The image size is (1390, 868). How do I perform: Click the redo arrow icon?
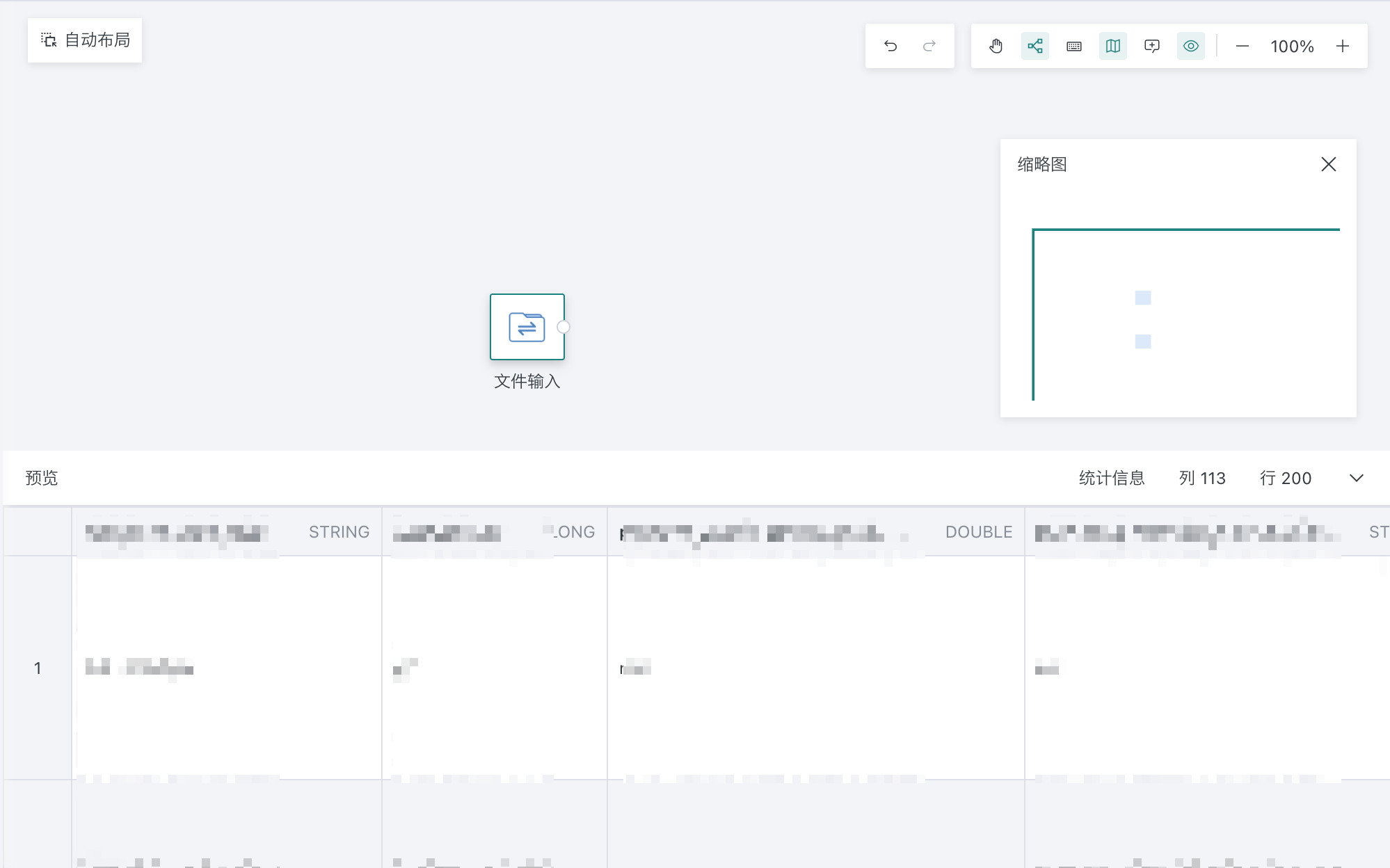[929, 46]
